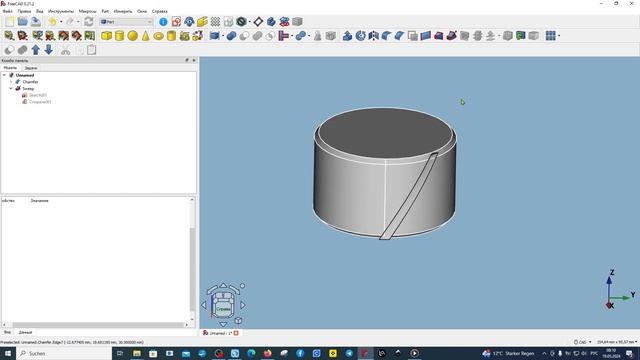Click the Fillet tool icon
Viewport: 640px width, 360px height.
(x=387, y=36)
